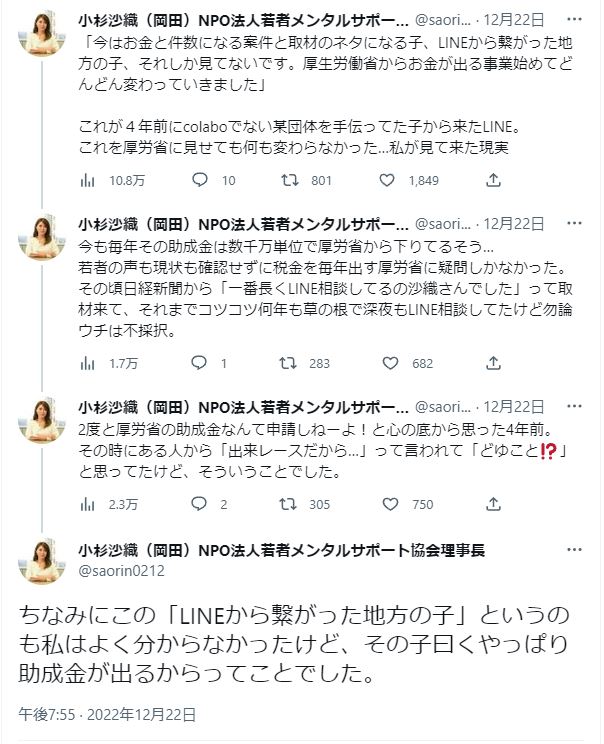Viewport: 604px width, 744px height.
Task: Reply to the third tweet with 2 replies
Action: click(x=199, y=504)
